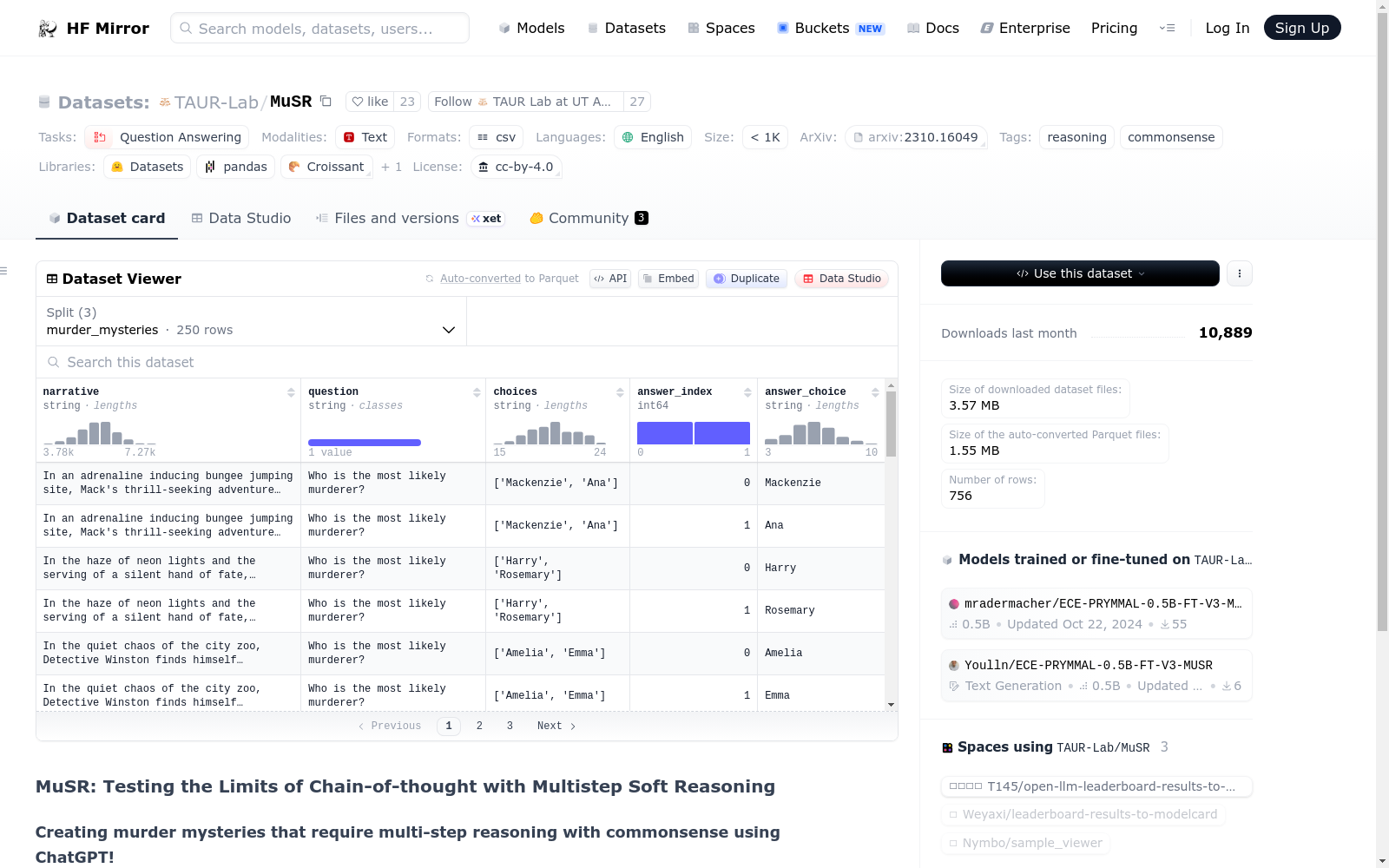This screenshot has width=1389, height=868.
Task: Click the Dataset Viewer table icon
Action: click(x=52, y=279)
